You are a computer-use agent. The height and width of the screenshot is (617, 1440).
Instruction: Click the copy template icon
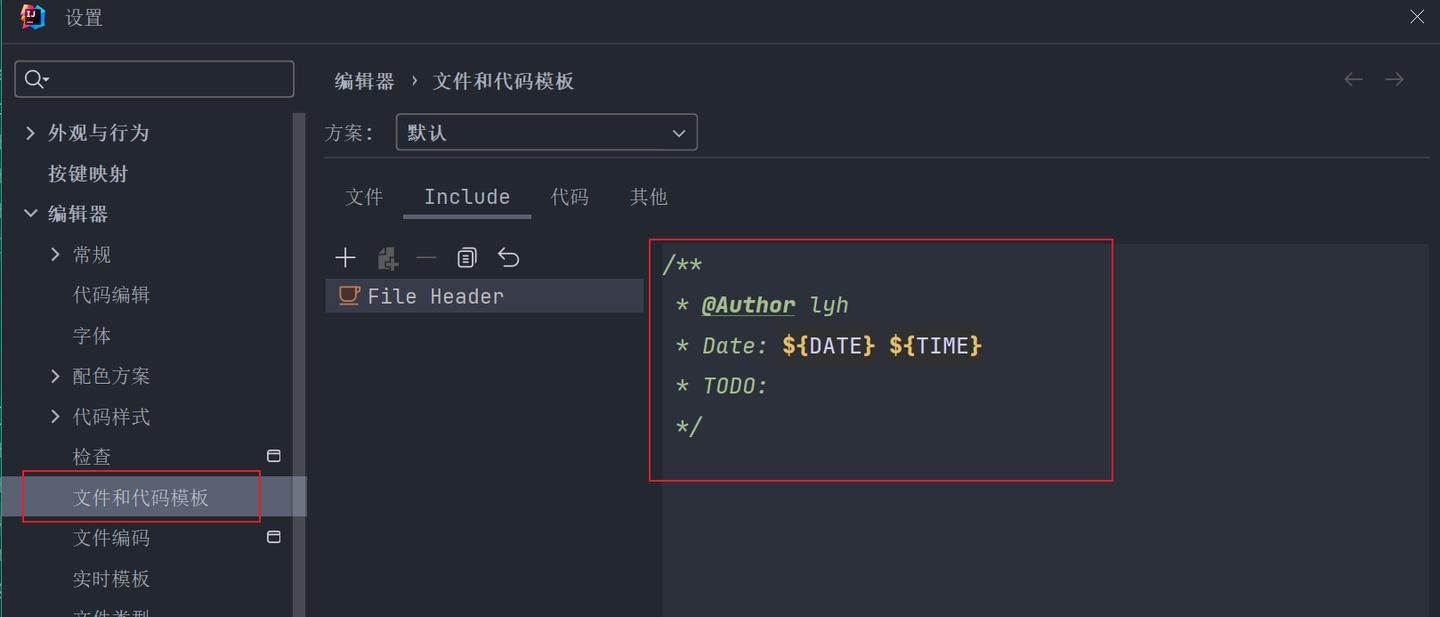coord(467,258)
